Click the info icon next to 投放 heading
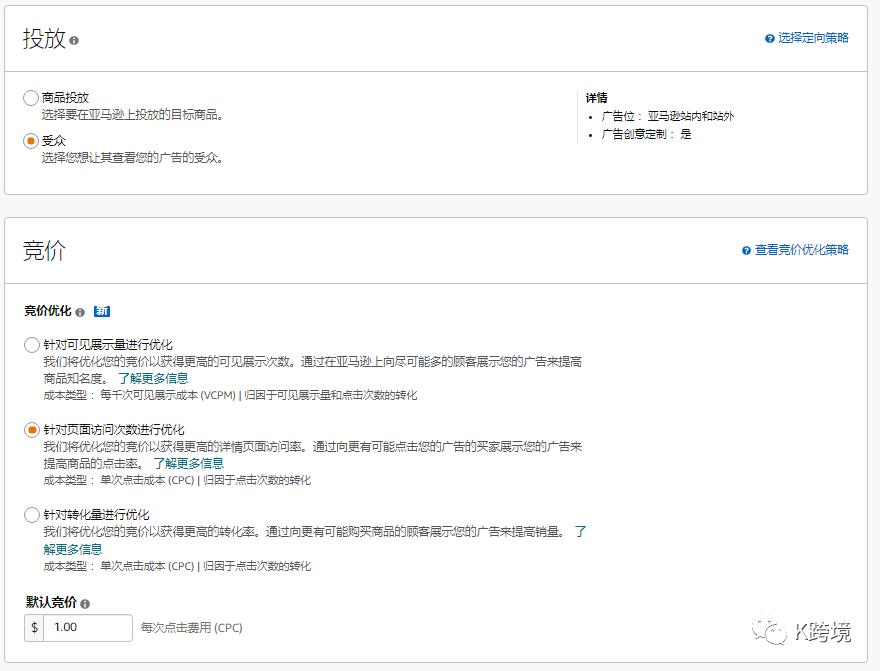This screenshot has width=880, height=671. (x=74, y=39)
